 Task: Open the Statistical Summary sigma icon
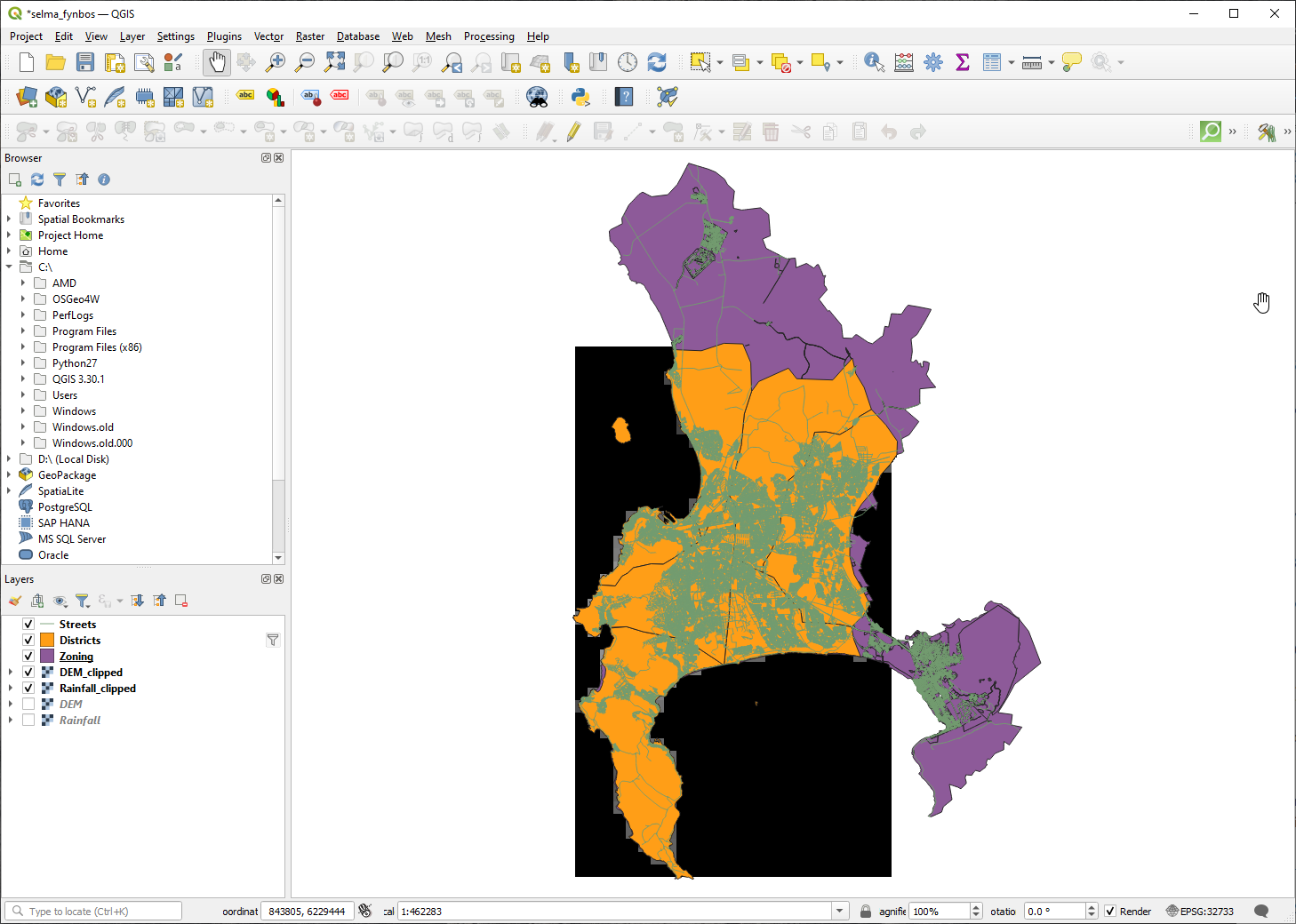point(962,62)
